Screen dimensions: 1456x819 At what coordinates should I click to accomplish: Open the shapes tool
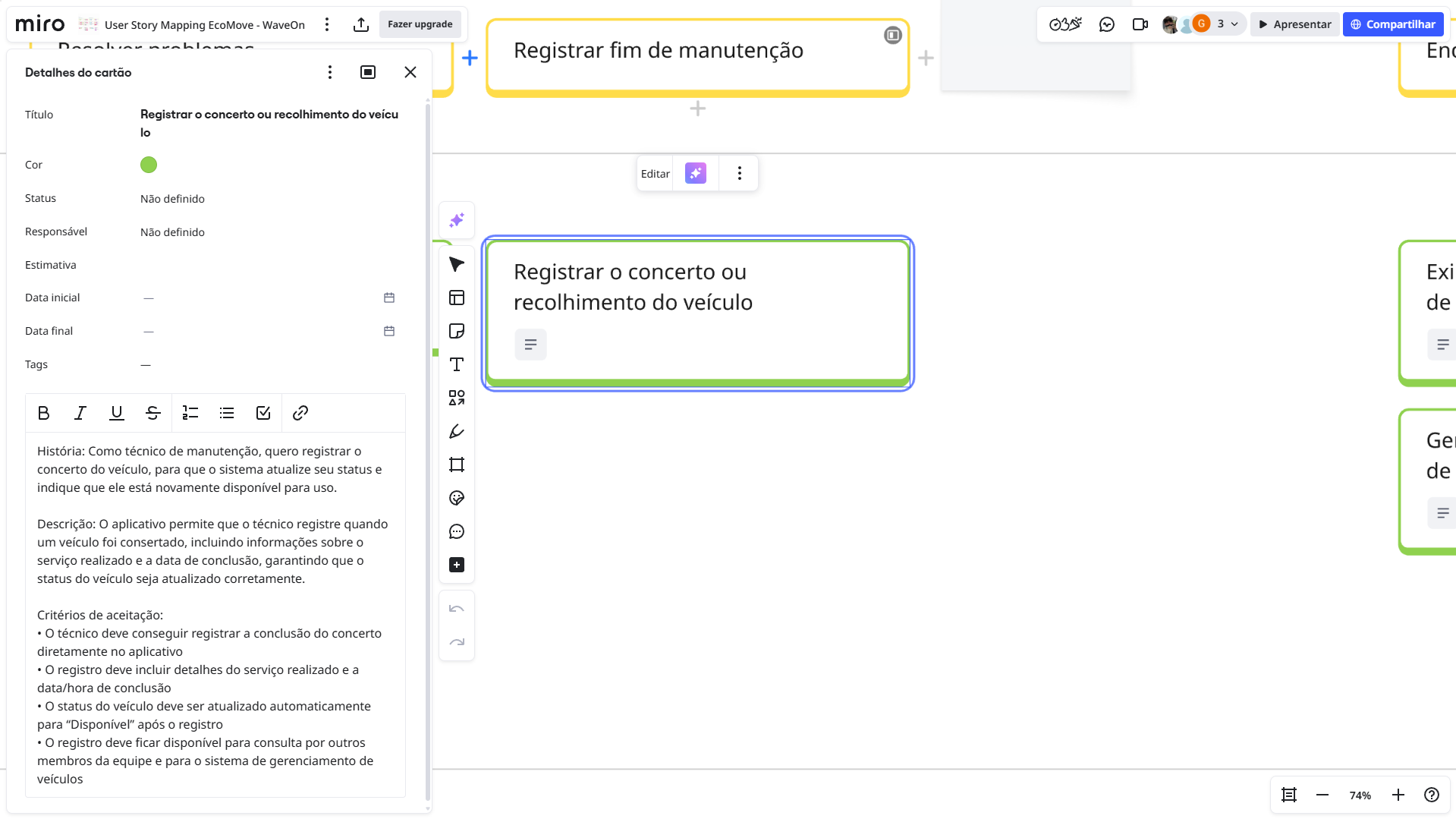[x=456, y=398]
